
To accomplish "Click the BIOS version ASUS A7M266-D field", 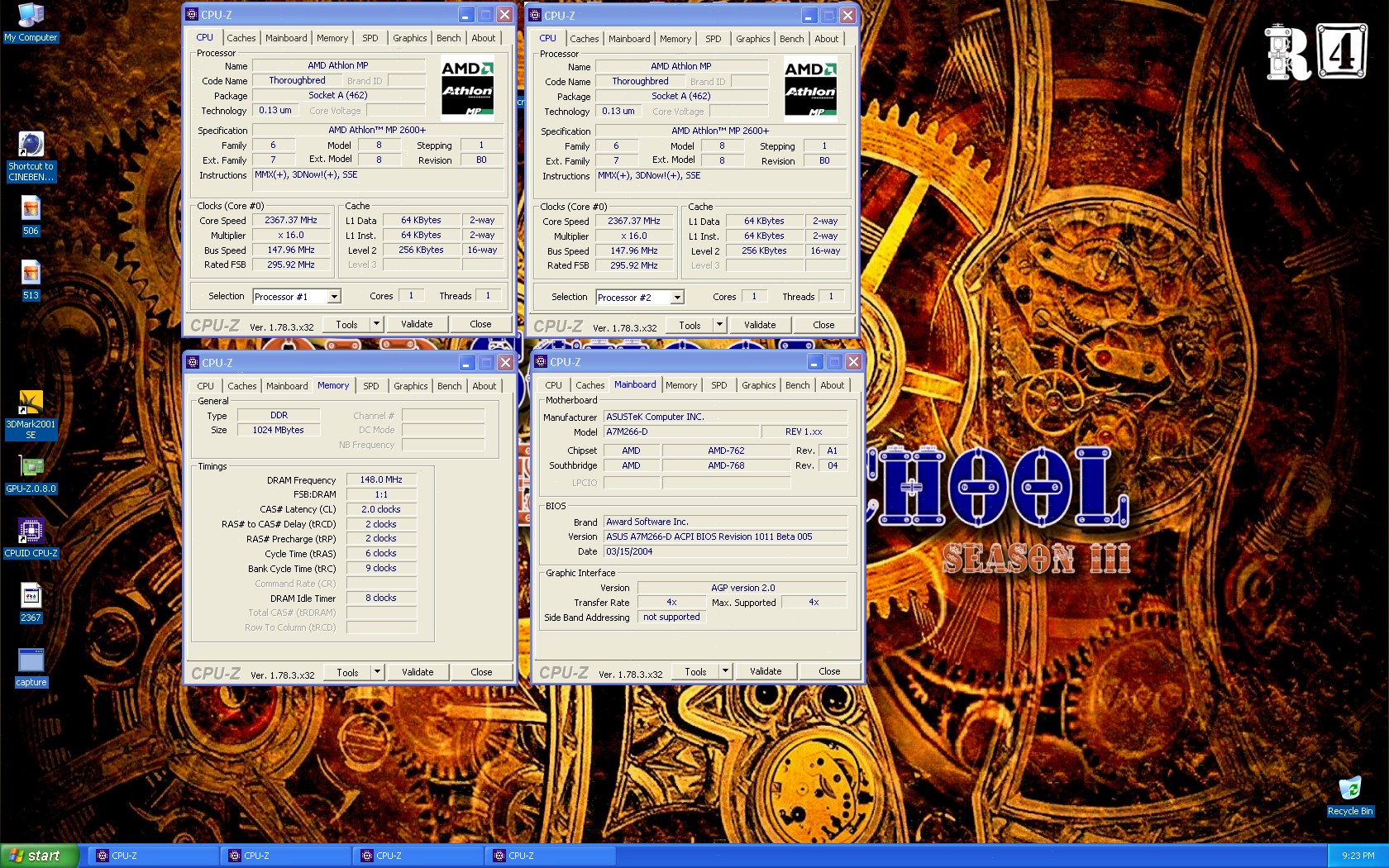I will click(725, 537).
